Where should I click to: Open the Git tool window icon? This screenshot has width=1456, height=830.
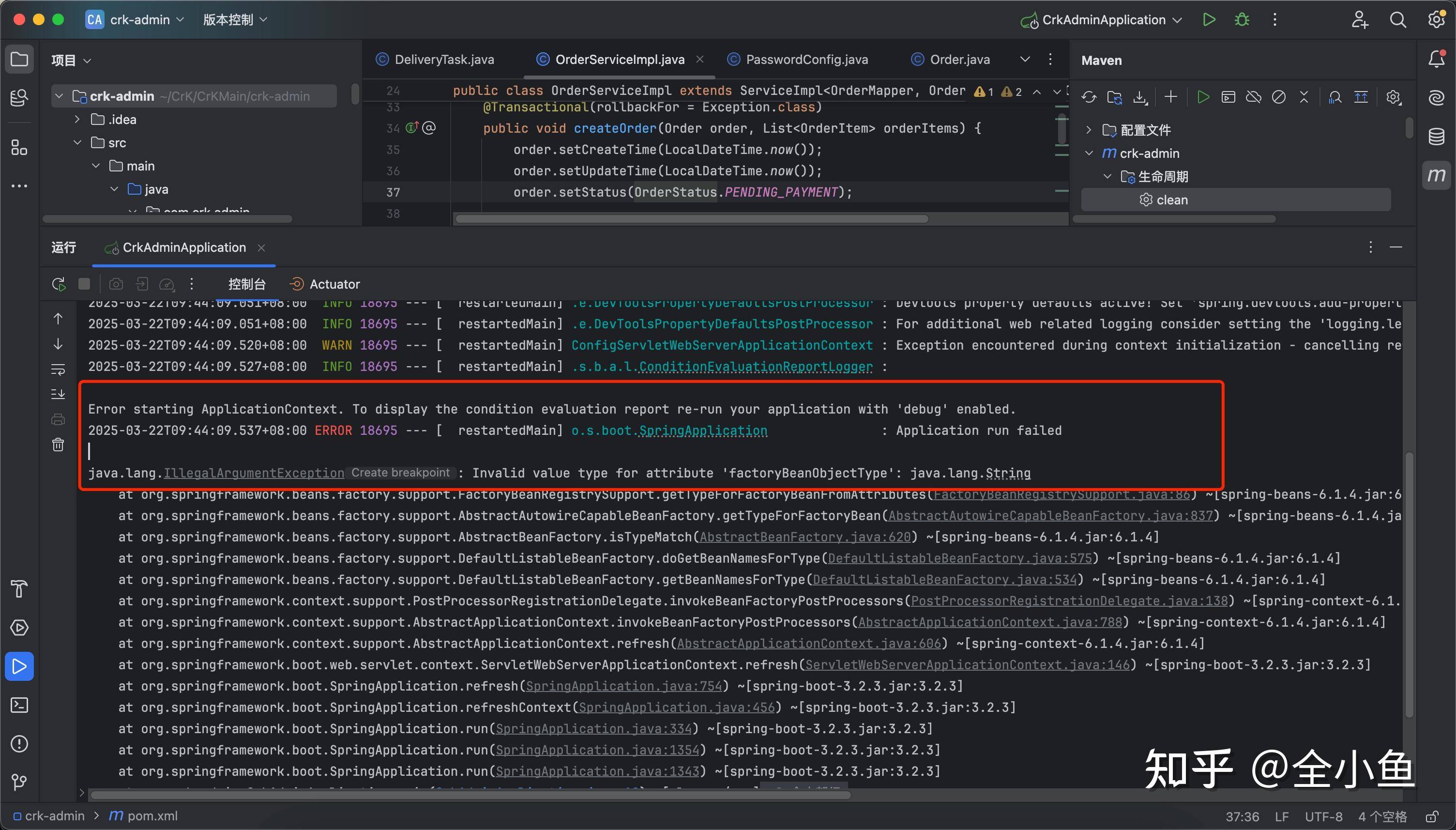19,782
